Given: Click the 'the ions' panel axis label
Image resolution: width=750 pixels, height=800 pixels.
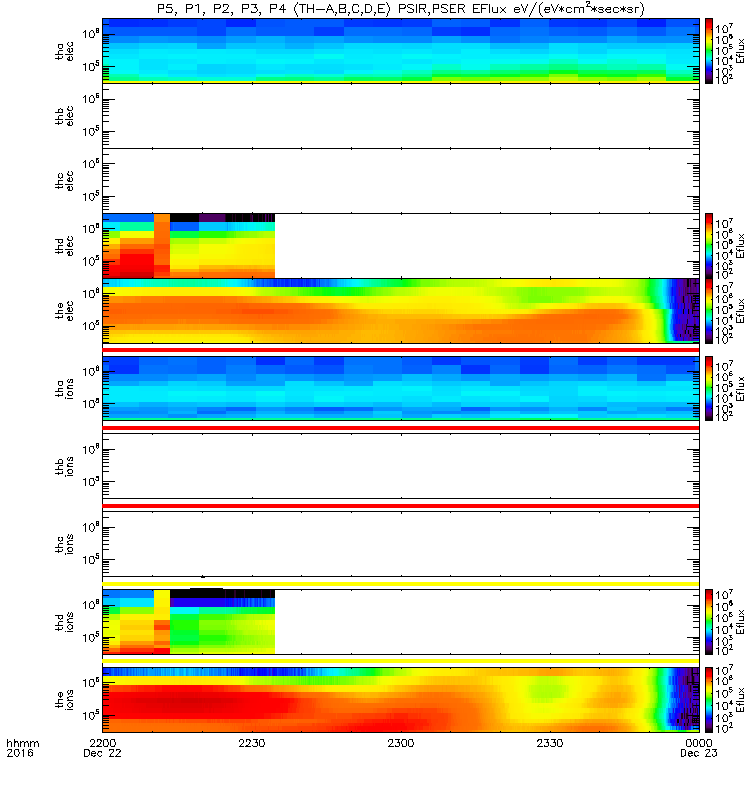Looking at the screenshot, I should 64,700.
